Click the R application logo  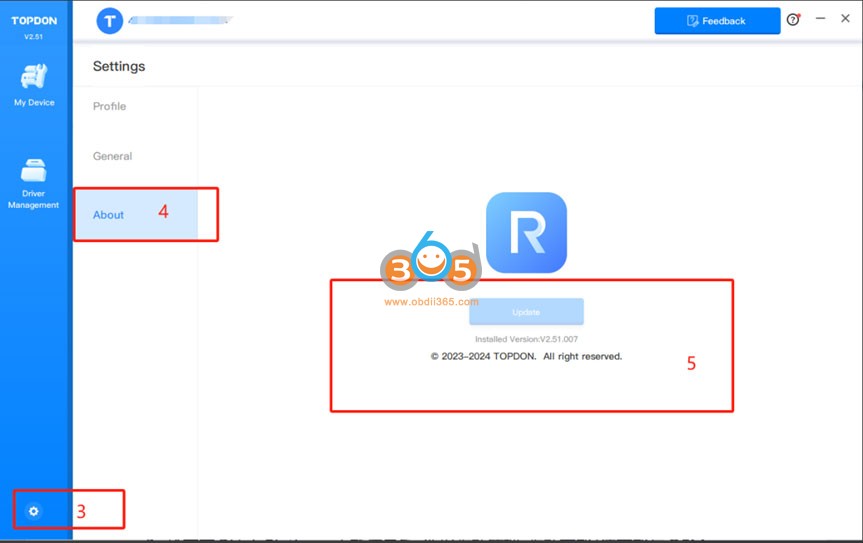pyautogui.click(x=526, y=232)
